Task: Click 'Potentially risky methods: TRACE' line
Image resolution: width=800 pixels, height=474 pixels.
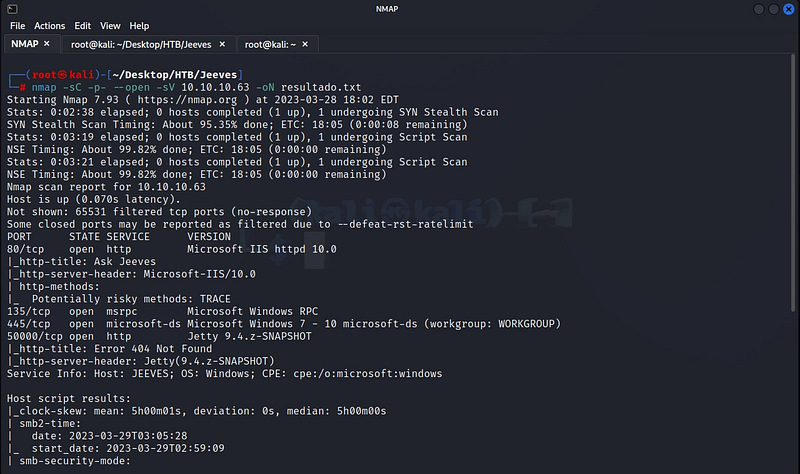Action: [118, 299]
